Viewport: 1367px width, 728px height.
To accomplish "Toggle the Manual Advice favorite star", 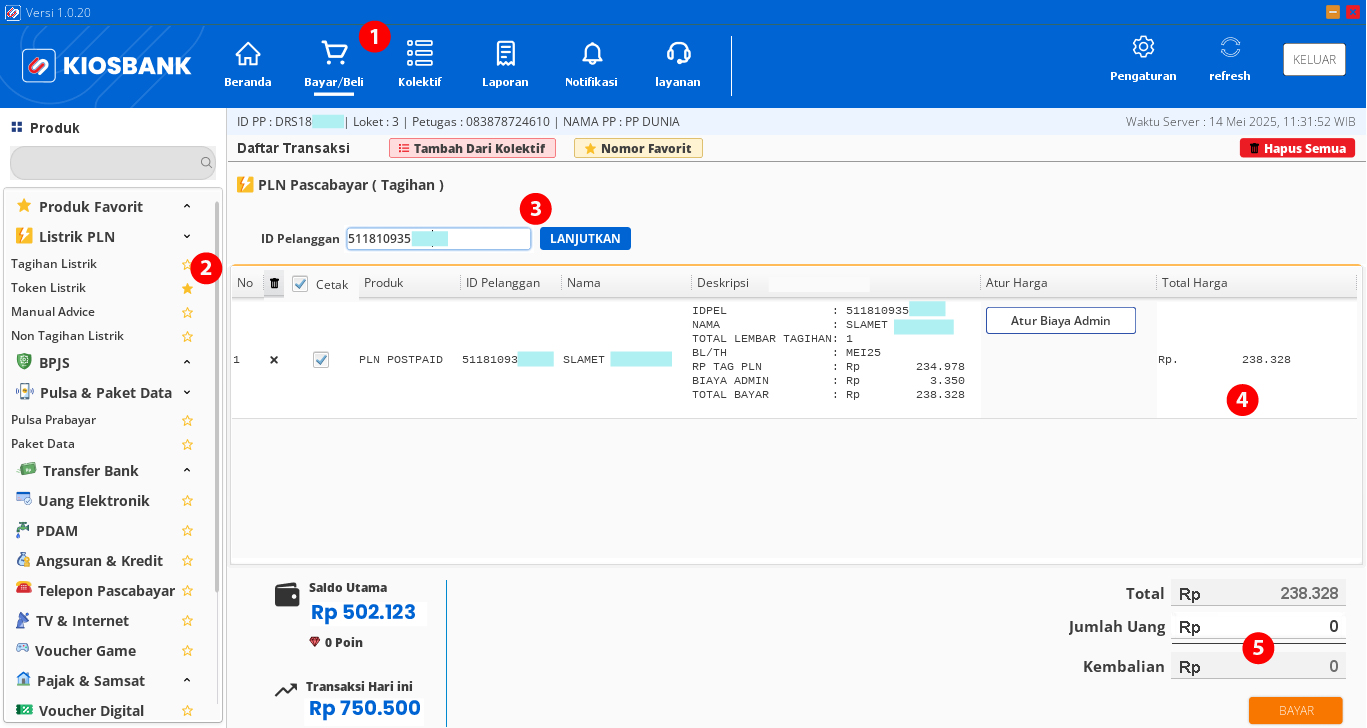I will coord(187,312).
